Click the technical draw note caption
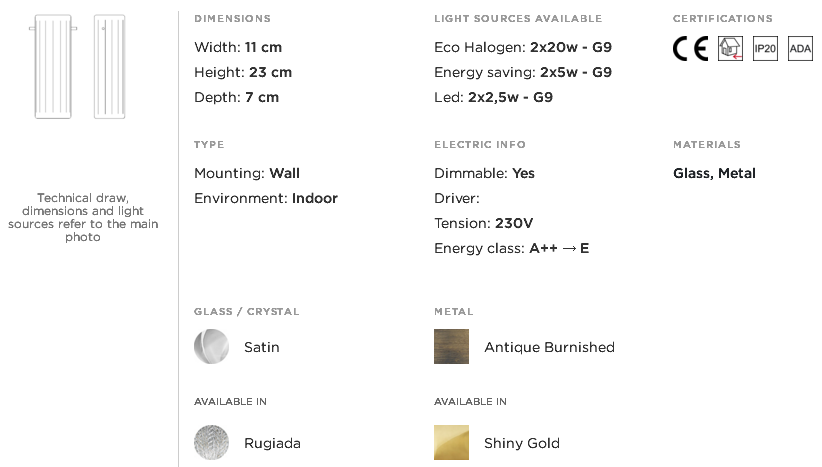This screenshot has width=822, height=467. tap(83, 217)
